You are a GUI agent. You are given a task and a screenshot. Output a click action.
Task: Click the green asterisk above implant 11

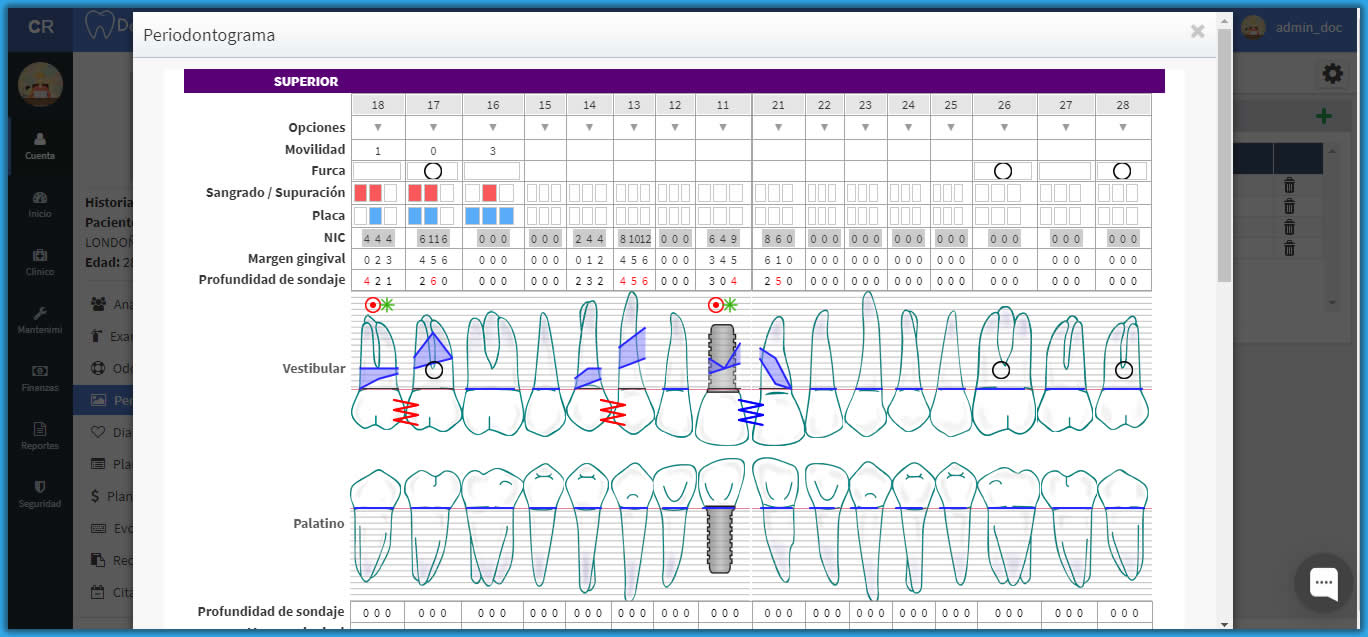pos(730,305)
